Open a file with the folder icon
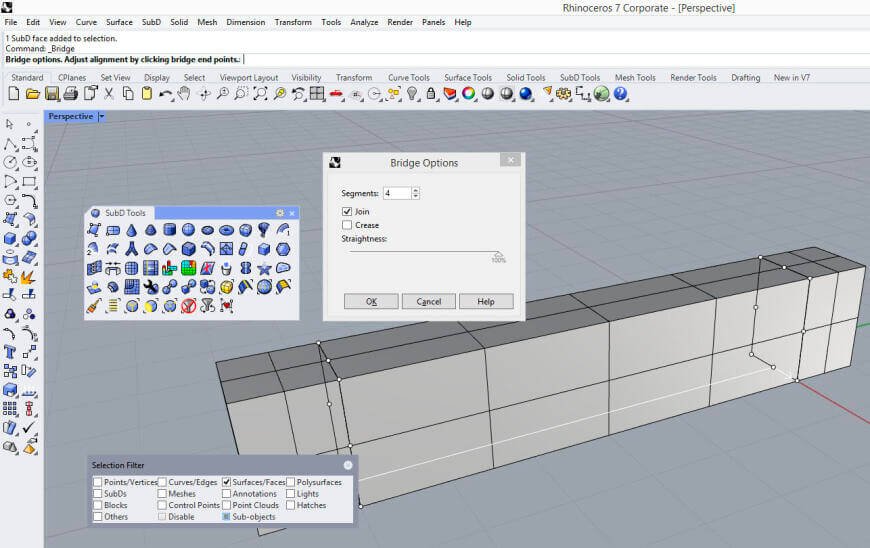 33,94
